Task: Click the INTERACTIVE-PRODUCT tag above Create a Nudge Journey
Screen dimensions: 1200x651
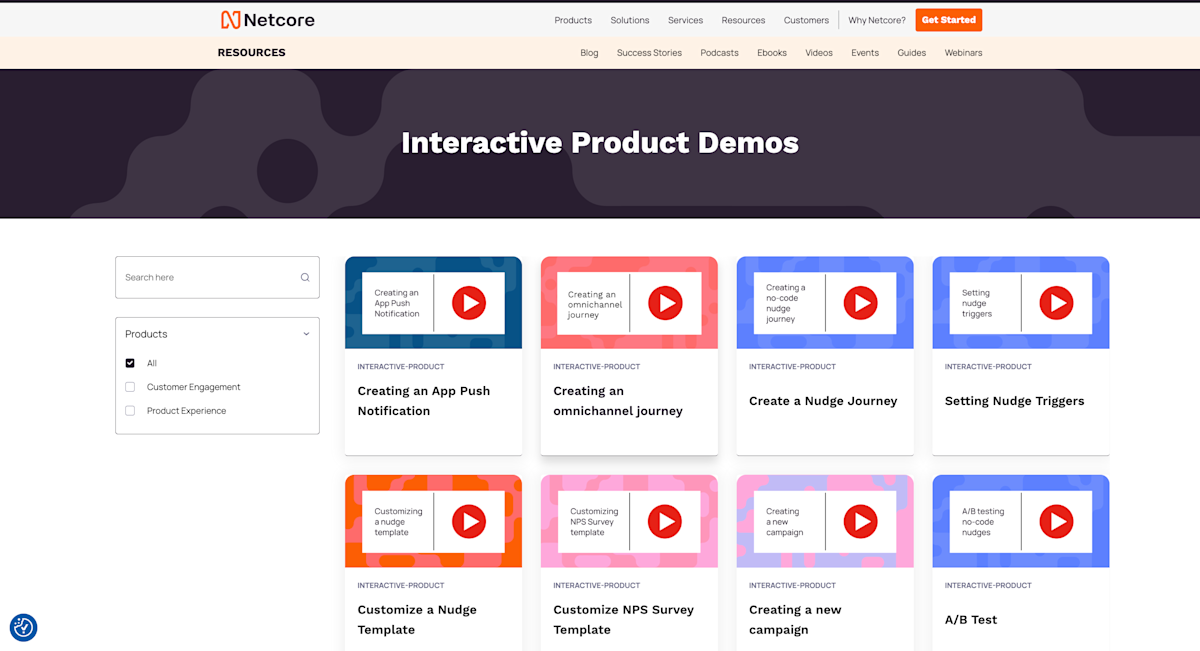Action: (x=792, y=367)
